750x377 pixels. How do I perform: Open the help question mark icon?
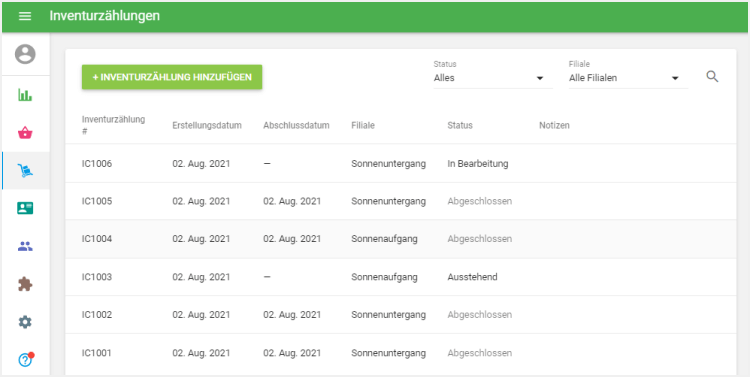25,360
